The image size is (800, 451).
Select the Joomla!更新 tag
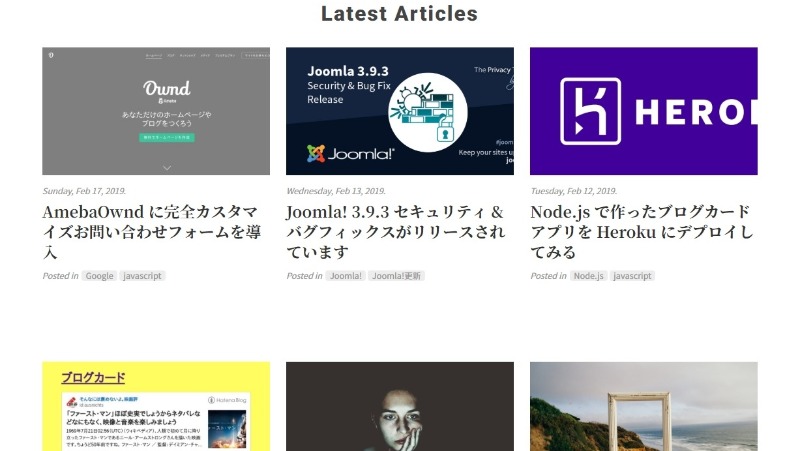click(396, 276)
